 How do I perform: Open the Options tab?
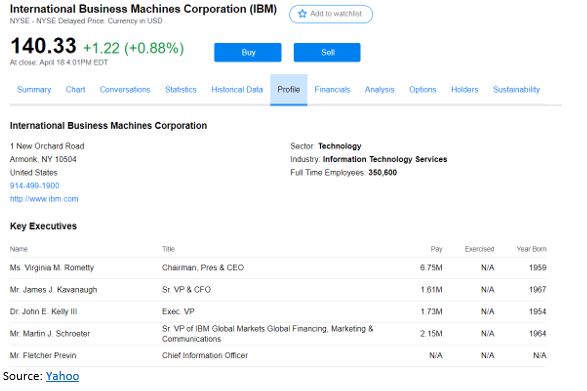click(423, 90)
